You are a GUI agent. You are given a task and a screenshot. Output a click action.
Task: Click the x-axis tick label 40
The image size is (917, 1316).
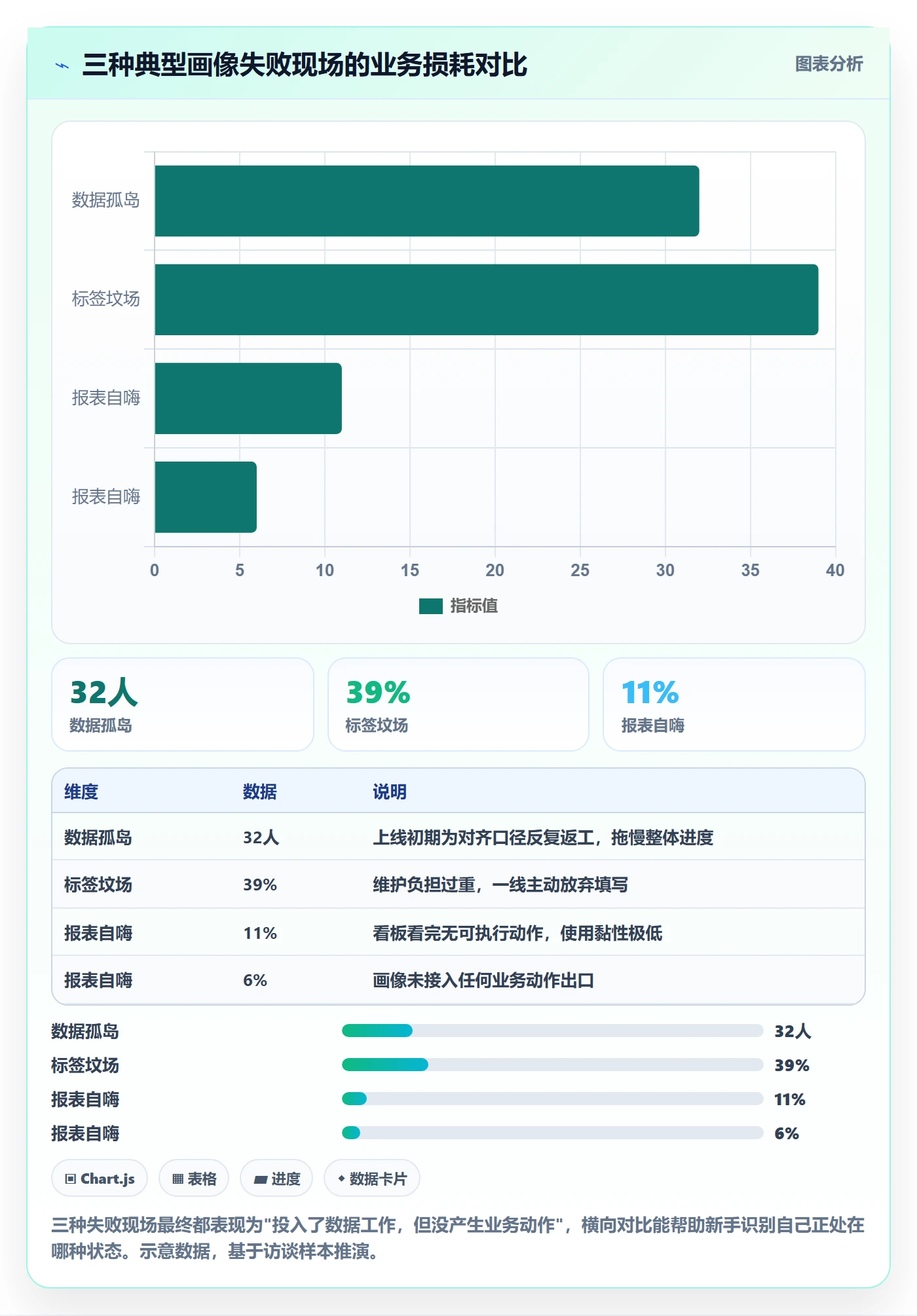(x=834, y=570)
